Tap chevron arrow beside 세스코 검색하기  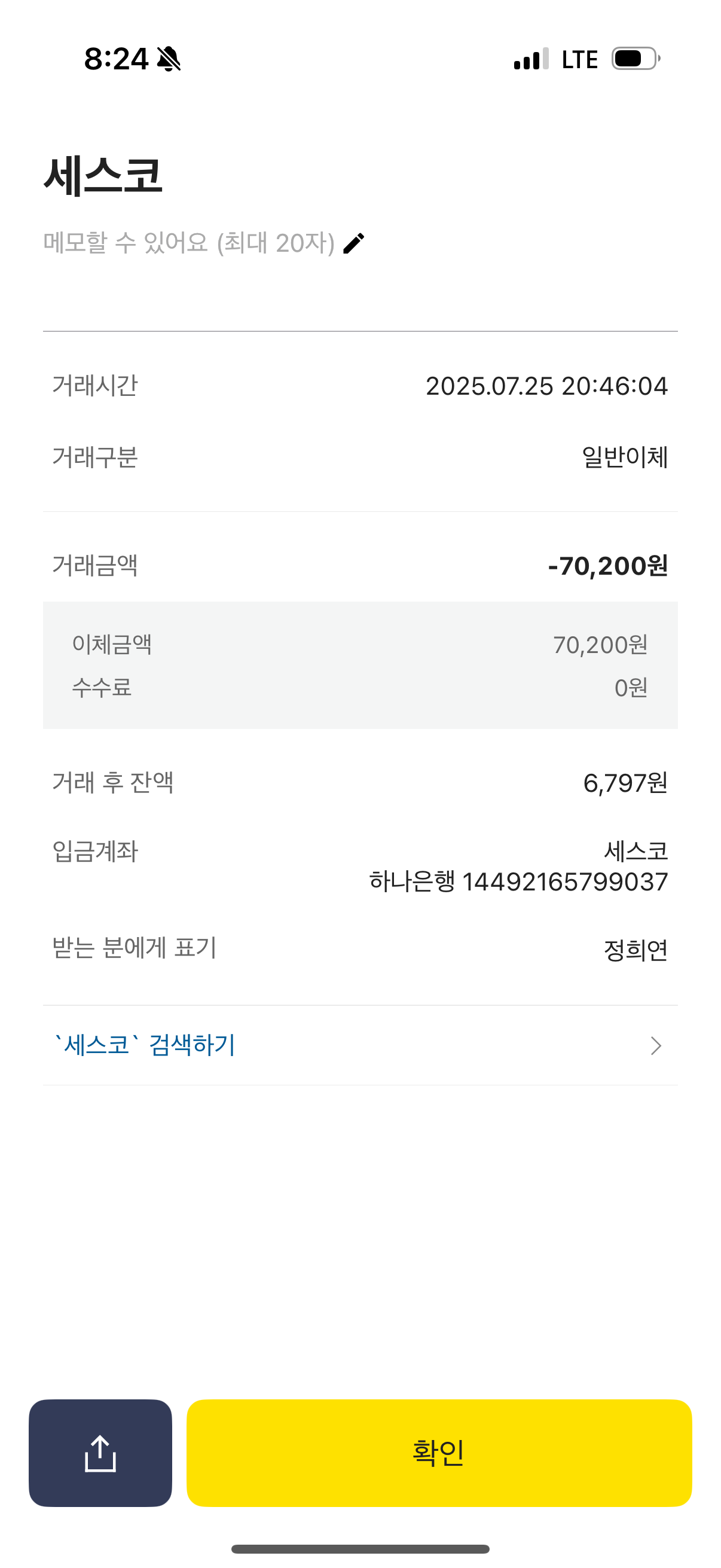point(655,1046)
